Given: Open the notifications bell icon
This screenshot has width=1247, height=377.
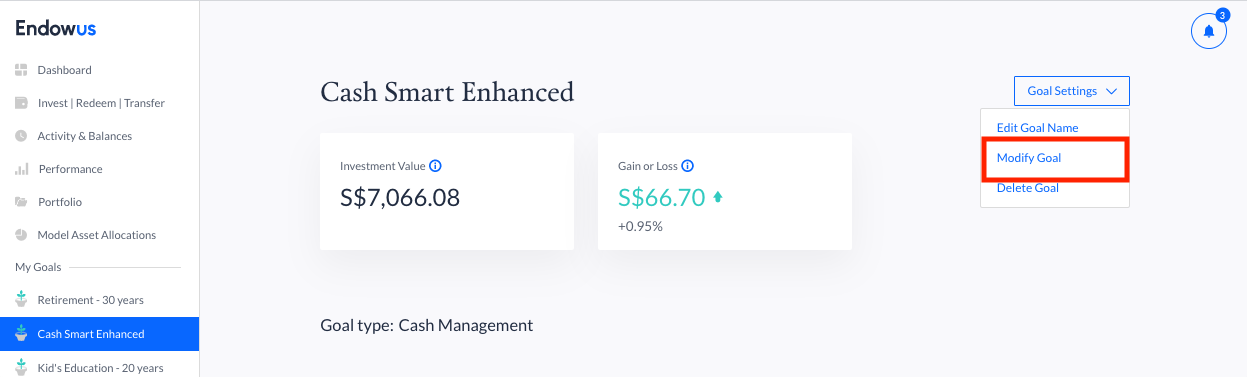Looking at the screenshot, I should coord(1208,31).
